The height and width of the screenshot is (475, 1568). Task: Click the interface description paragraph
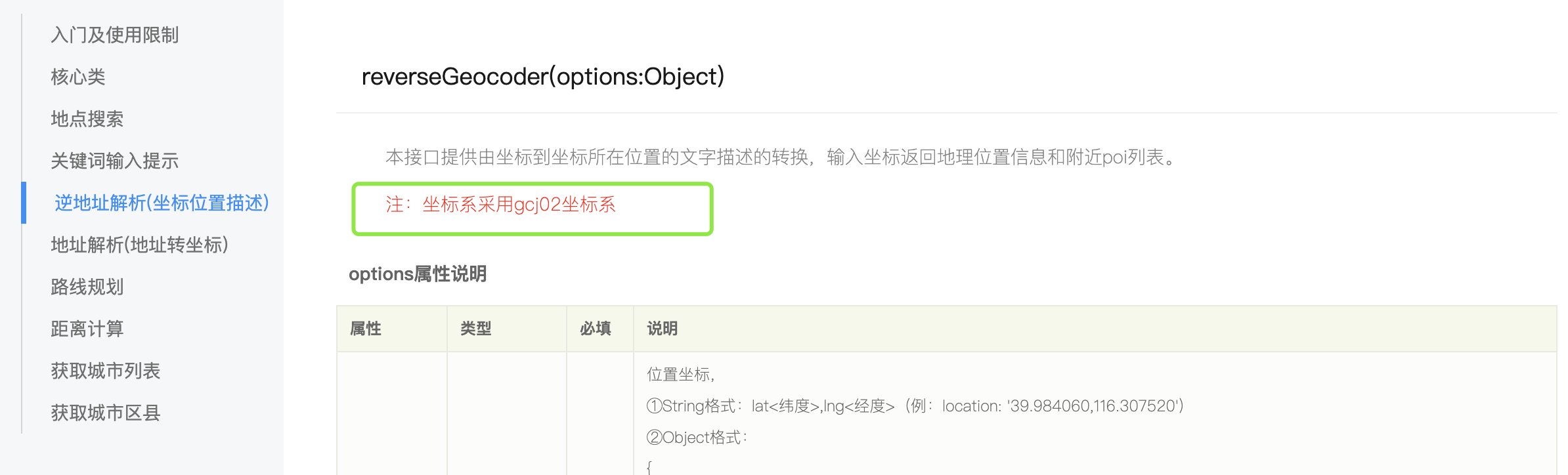click(x=780, y=157)
